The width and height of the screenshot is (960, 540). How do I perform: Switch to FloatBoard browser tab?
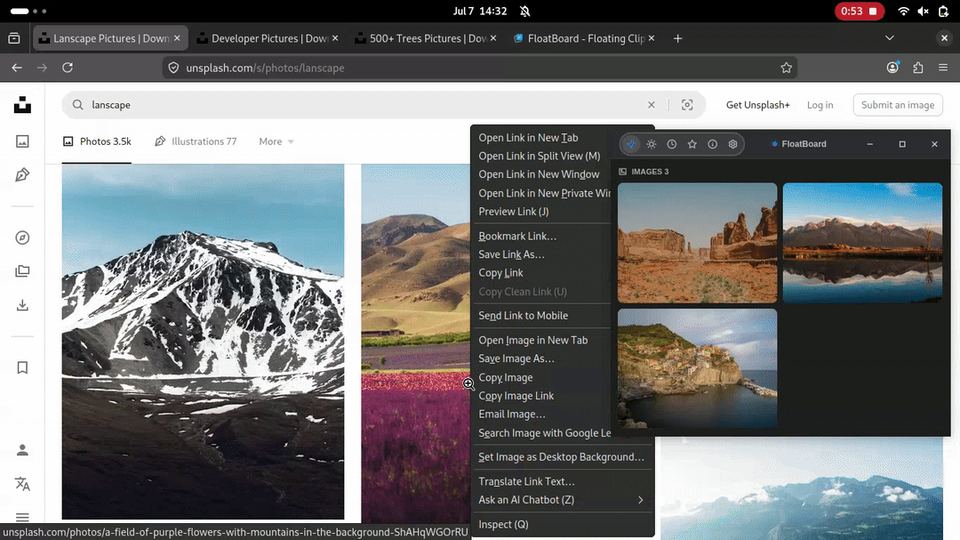[x=584, y=38]
